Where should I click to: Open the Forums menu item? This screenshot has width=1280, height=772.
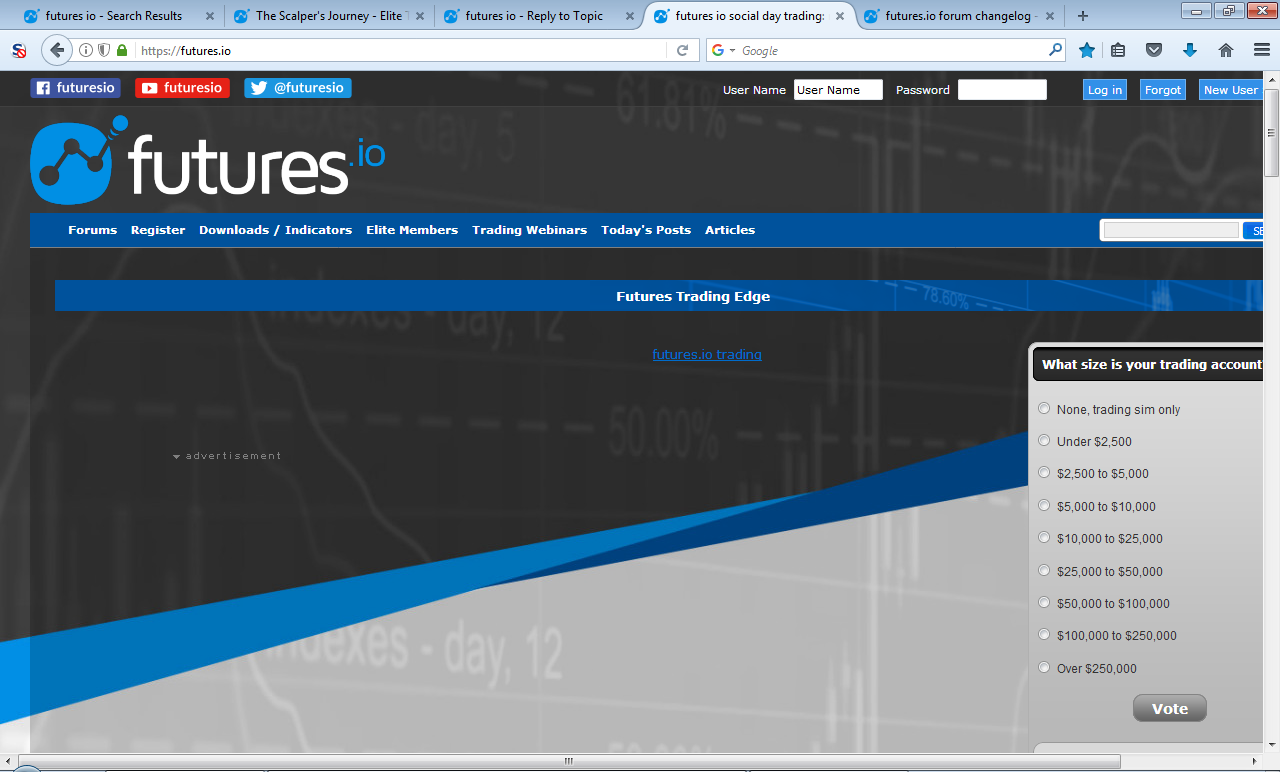coord(93,230)
